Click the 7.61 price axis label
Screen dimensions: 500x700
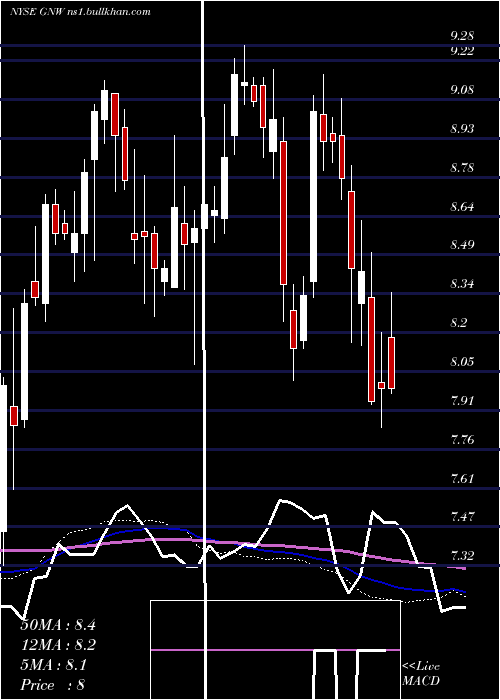(462, 479)
